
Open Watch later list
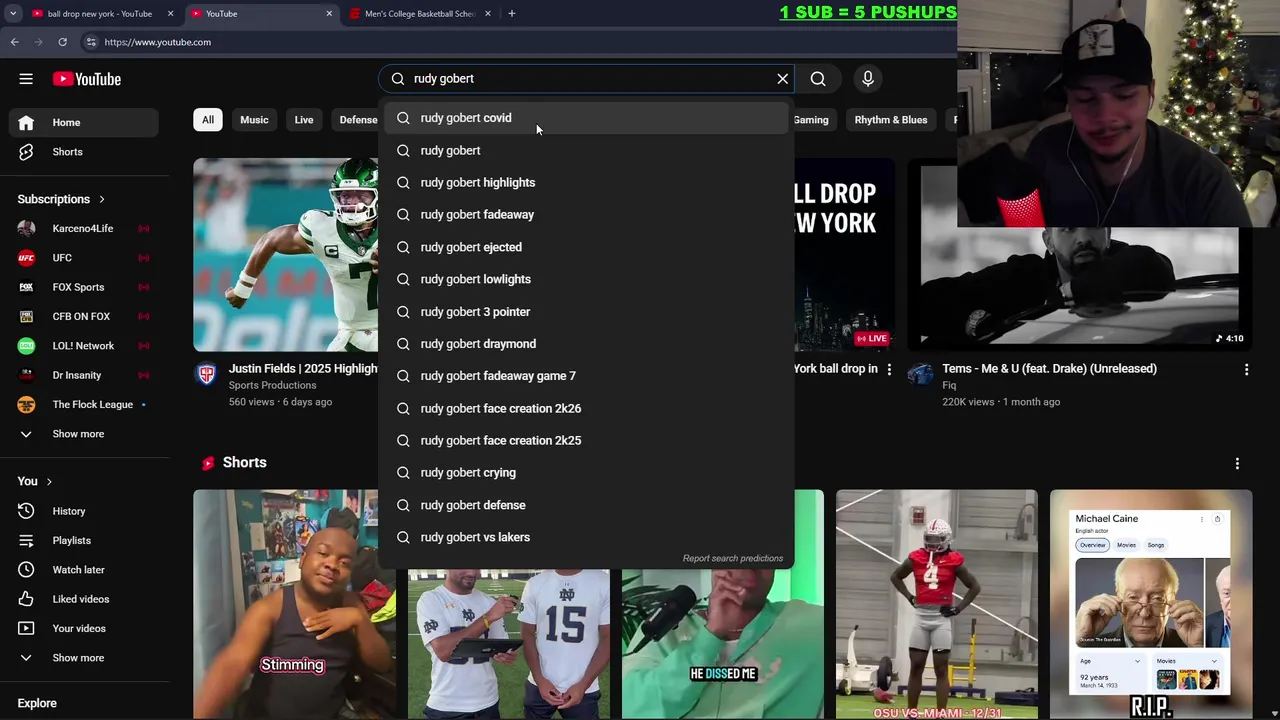click(84, 570)
